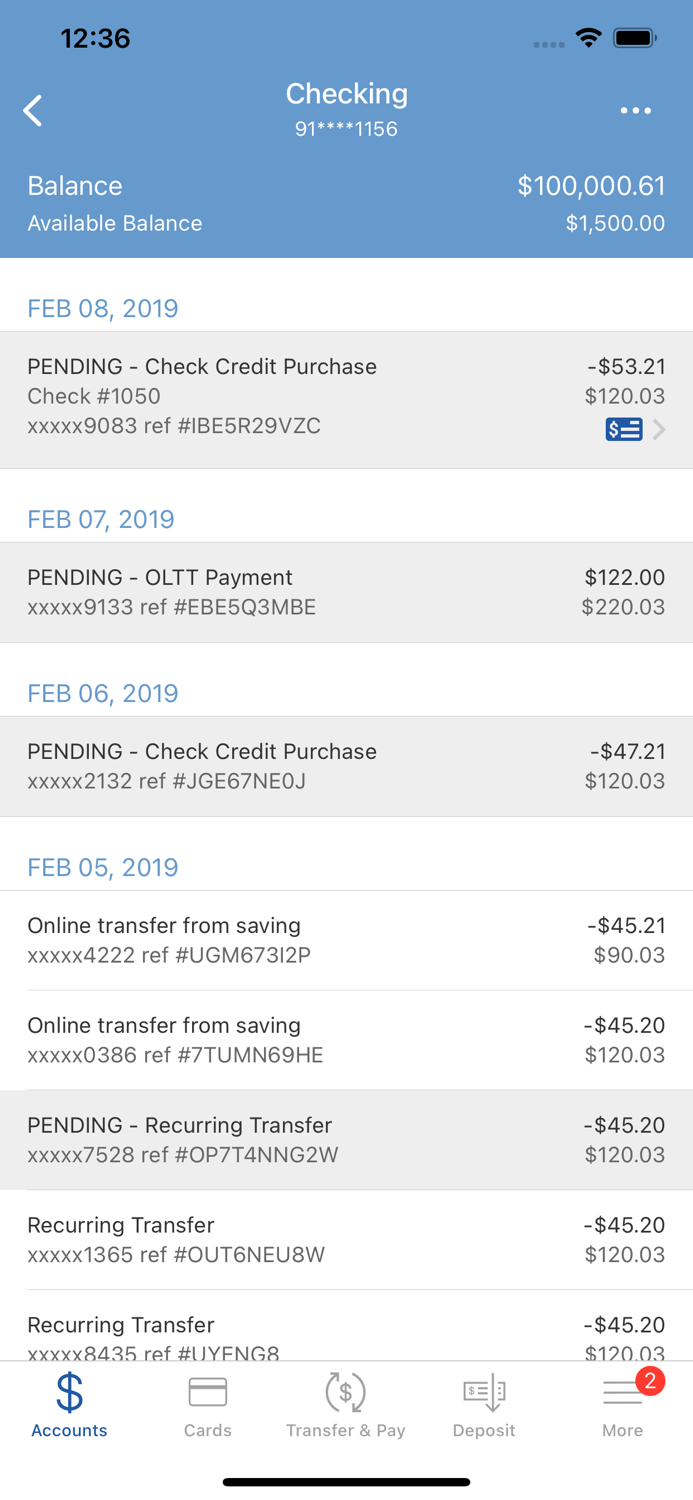
Task: Tap the home indicator bar at the bottom
Action: [x=346, y=1483]
